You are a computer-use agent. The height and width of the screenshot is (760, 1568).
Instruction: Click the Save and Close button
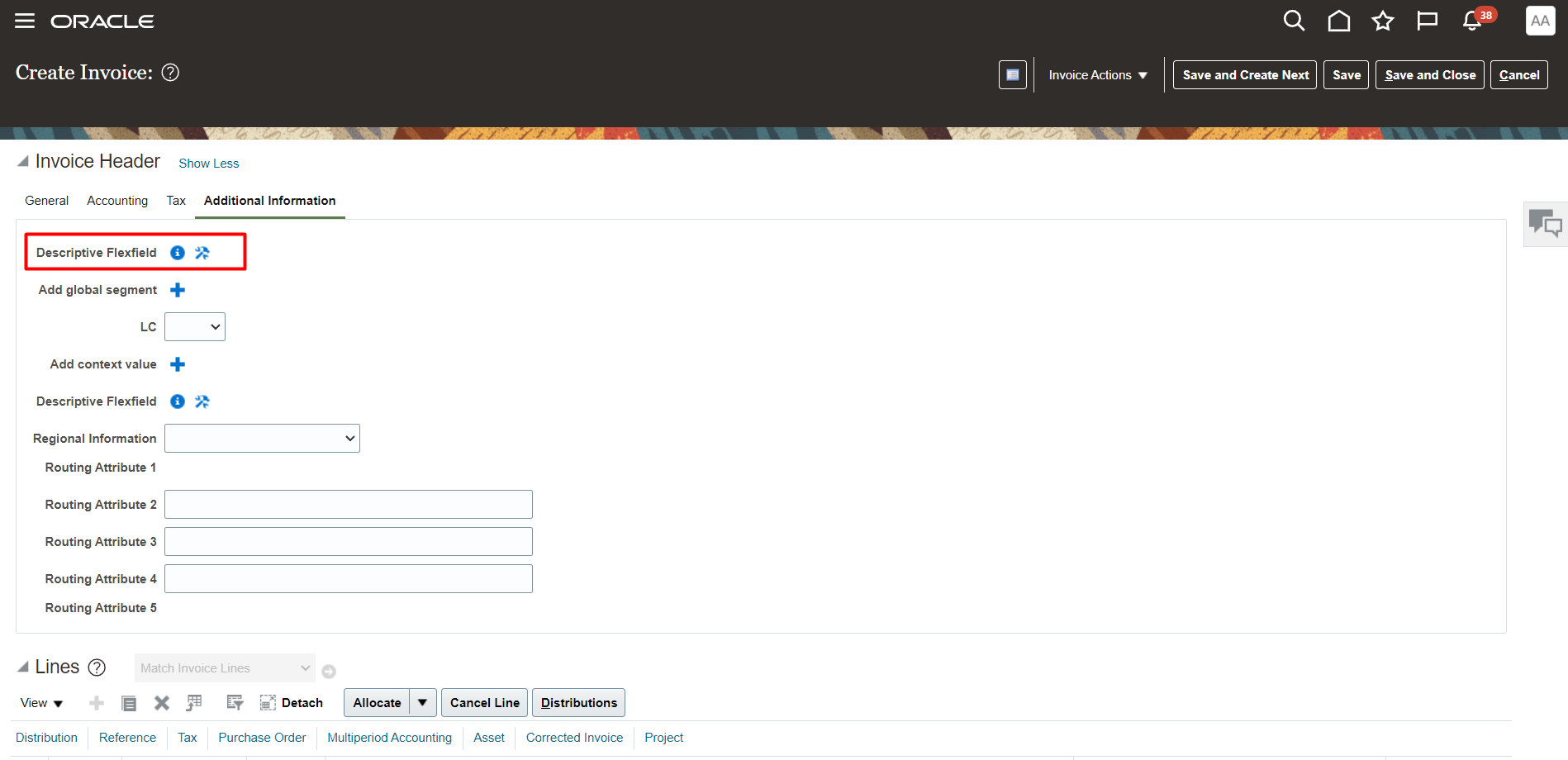[1429, 74]
